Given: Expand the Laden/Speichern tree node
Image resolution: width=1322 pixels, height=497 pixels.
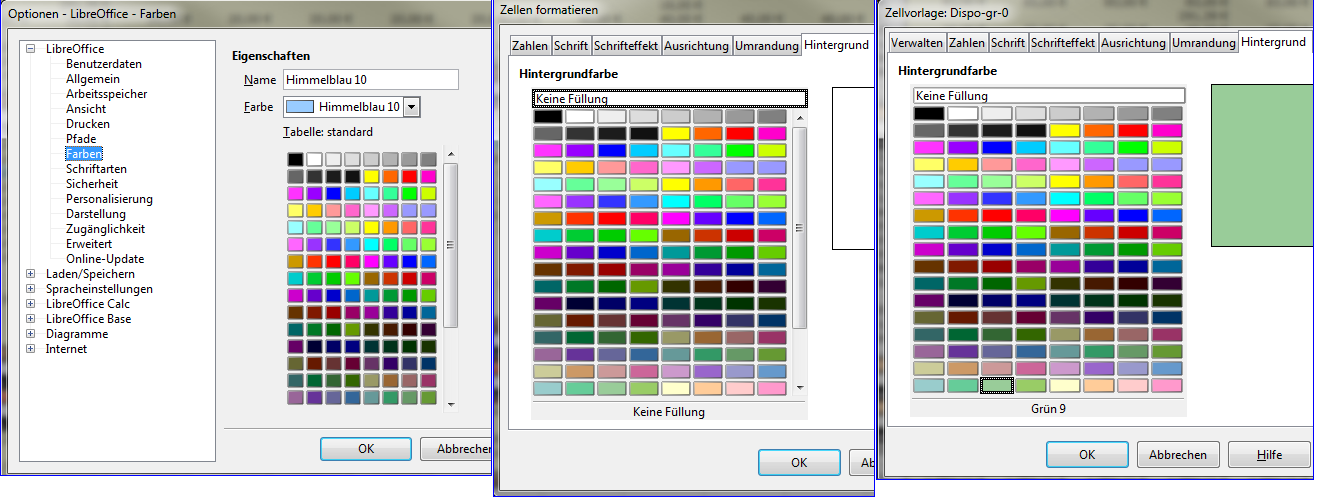Looking at the screenshot, I should point(31,274).
